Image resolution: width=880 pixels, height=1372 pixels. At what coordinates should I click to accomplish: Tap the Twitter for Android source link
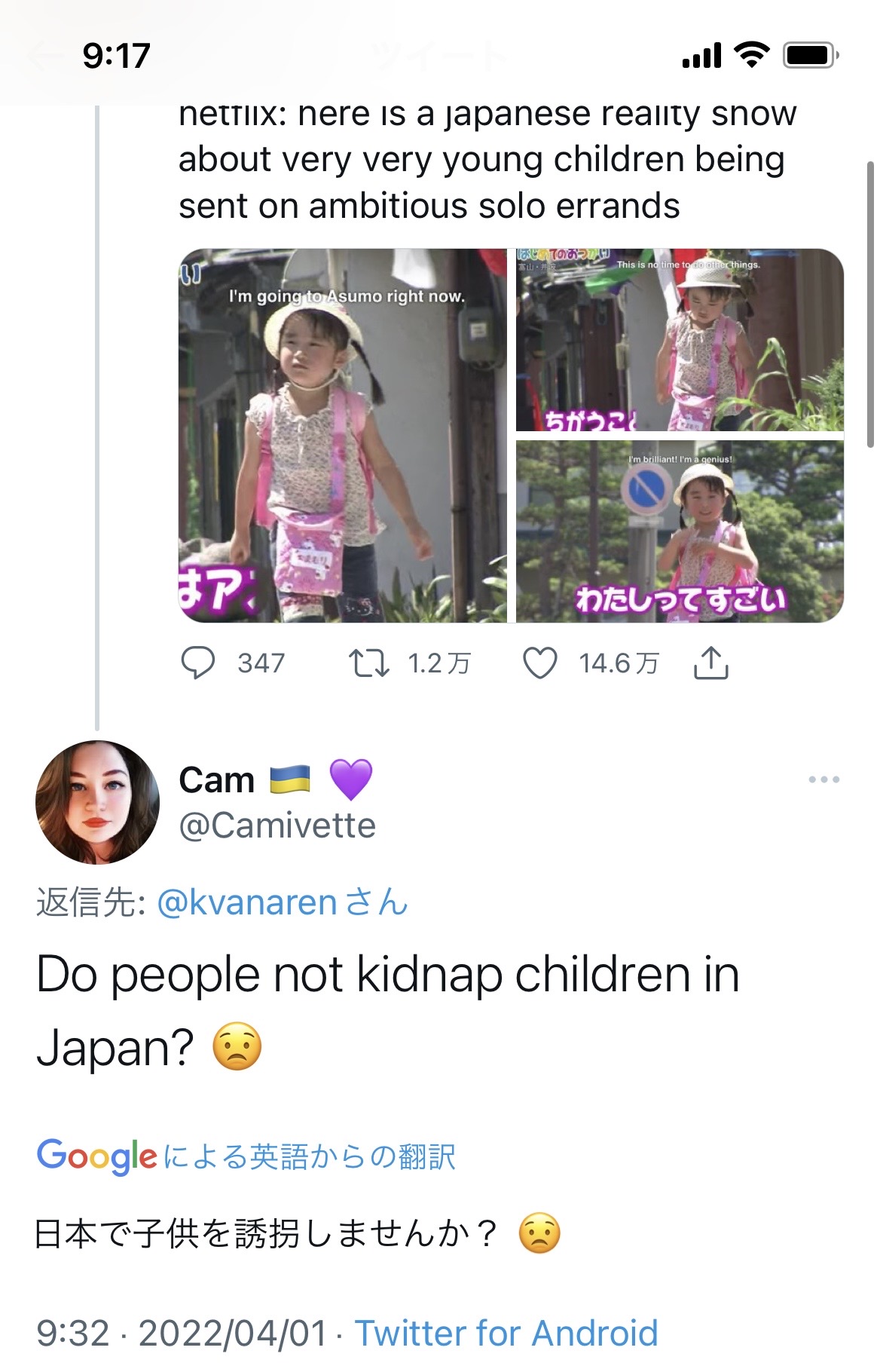pyautogui.click(x=506, y=1333)
